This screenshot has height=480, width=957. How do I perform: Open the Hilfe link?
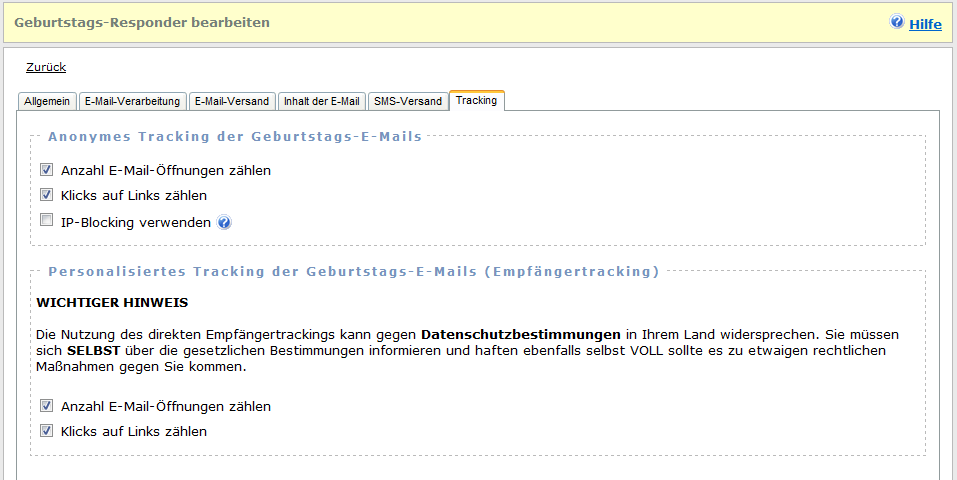(x=925, y=24)
